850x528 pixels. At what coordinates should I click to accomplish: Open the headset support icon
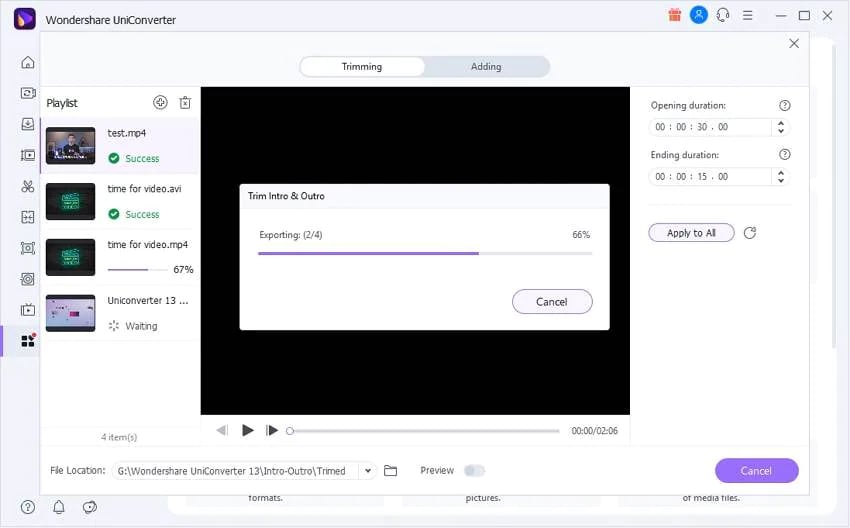pyautogui.click(x=723, y=15)
